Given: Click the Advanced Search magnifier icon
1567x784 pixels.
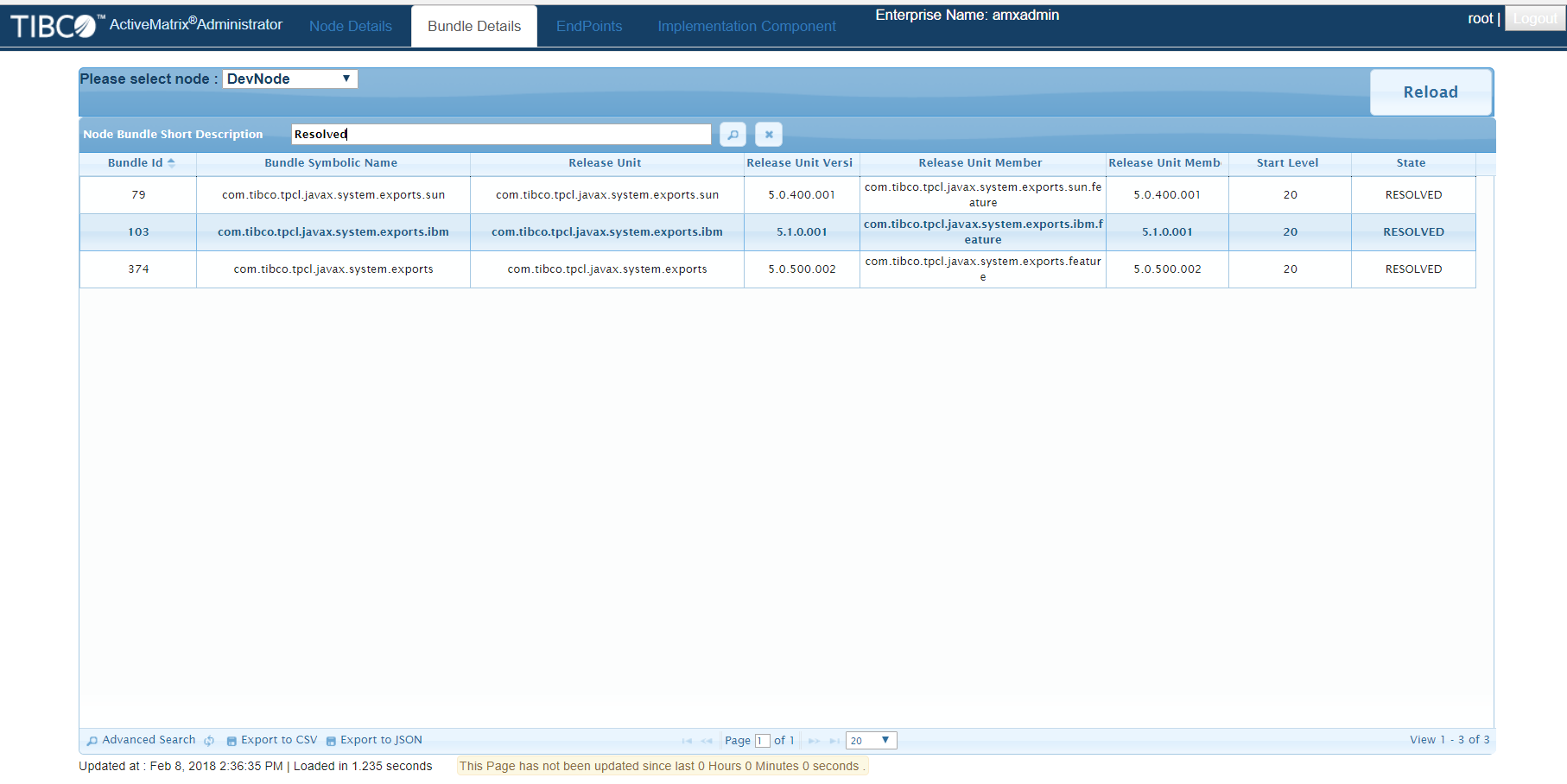Looking at the screenshot, I should (92, 741).
